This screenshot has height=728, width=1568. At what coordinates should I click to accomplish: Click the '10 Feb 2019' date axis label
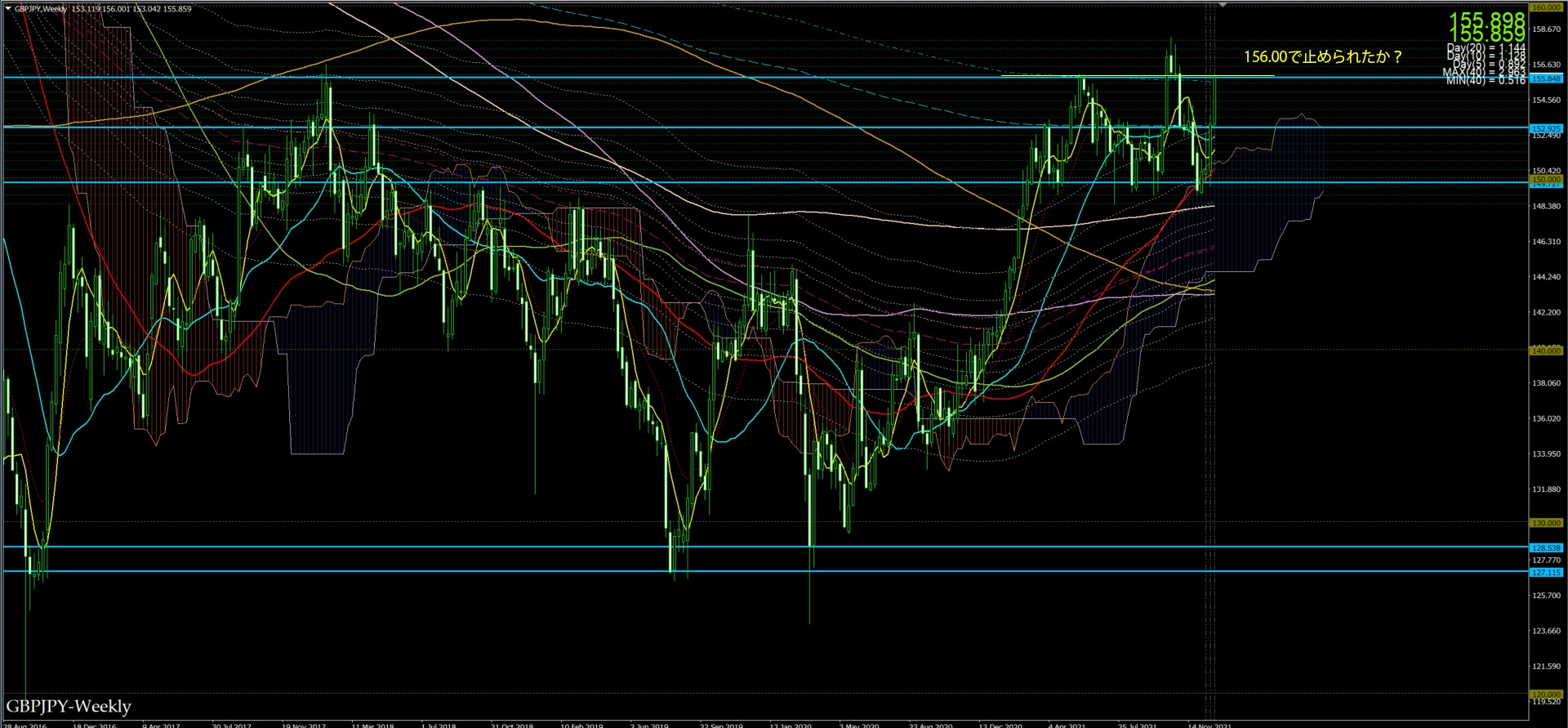click(581, 725)
